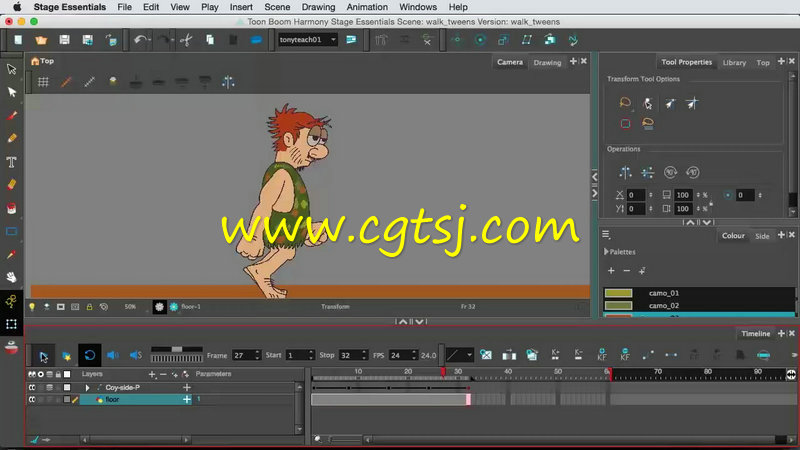Select the Lasso selection mode option
The width and height of the screenshot is (800, 450).
(626, 103)
